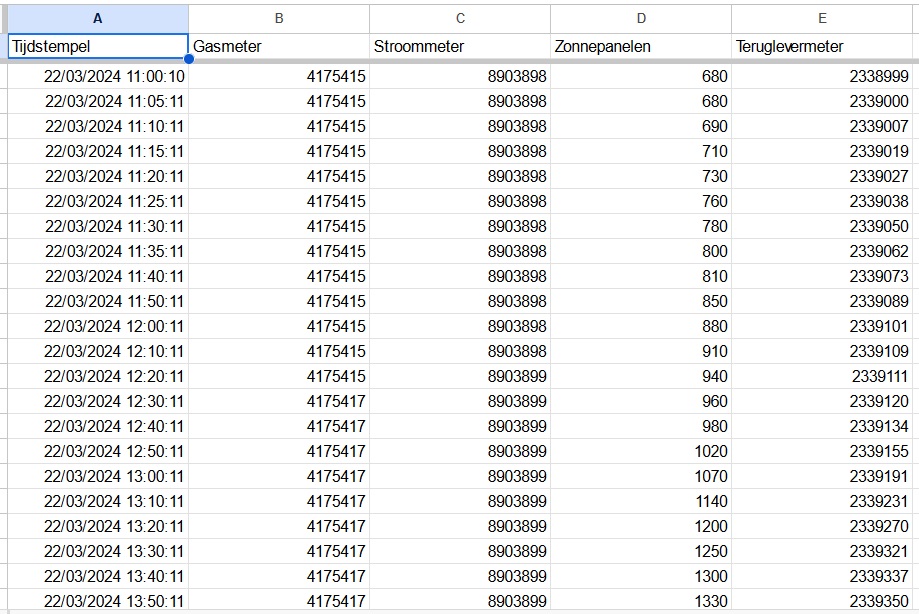The image size is (919, 614).
Task: Select the timestamp cell 22/03/2024 13:50:11
Action: tap(114, 601)
